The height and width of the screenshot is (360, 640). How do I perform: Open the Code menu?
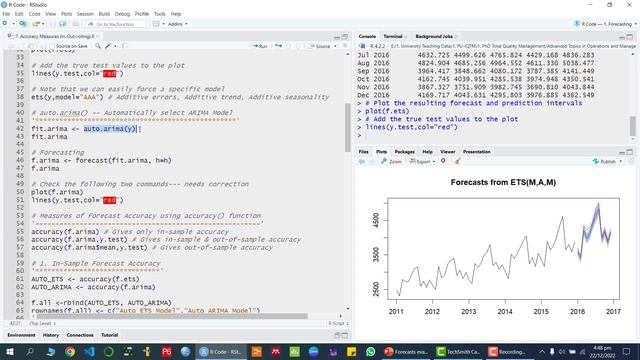[34, 14]
